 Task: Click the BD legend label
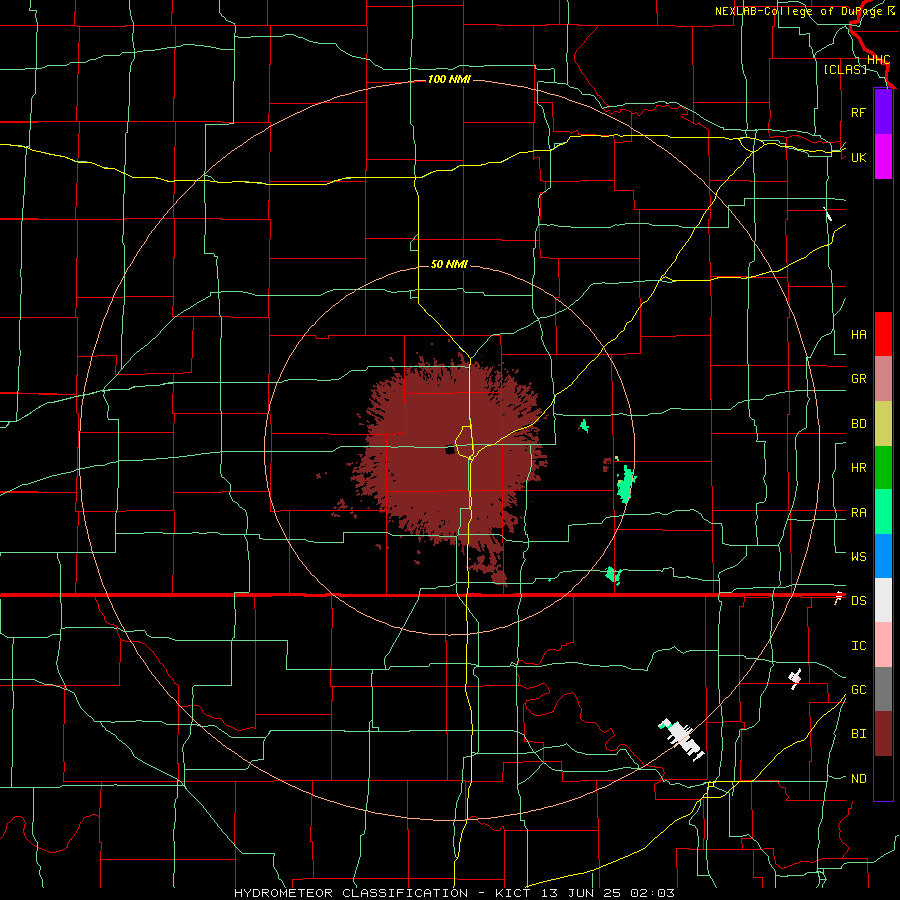tap(858, 424)
